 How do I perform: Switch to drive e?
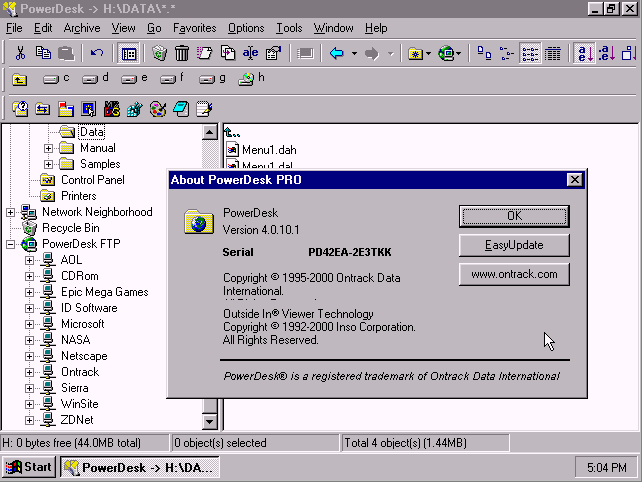(x=134, y=78)
